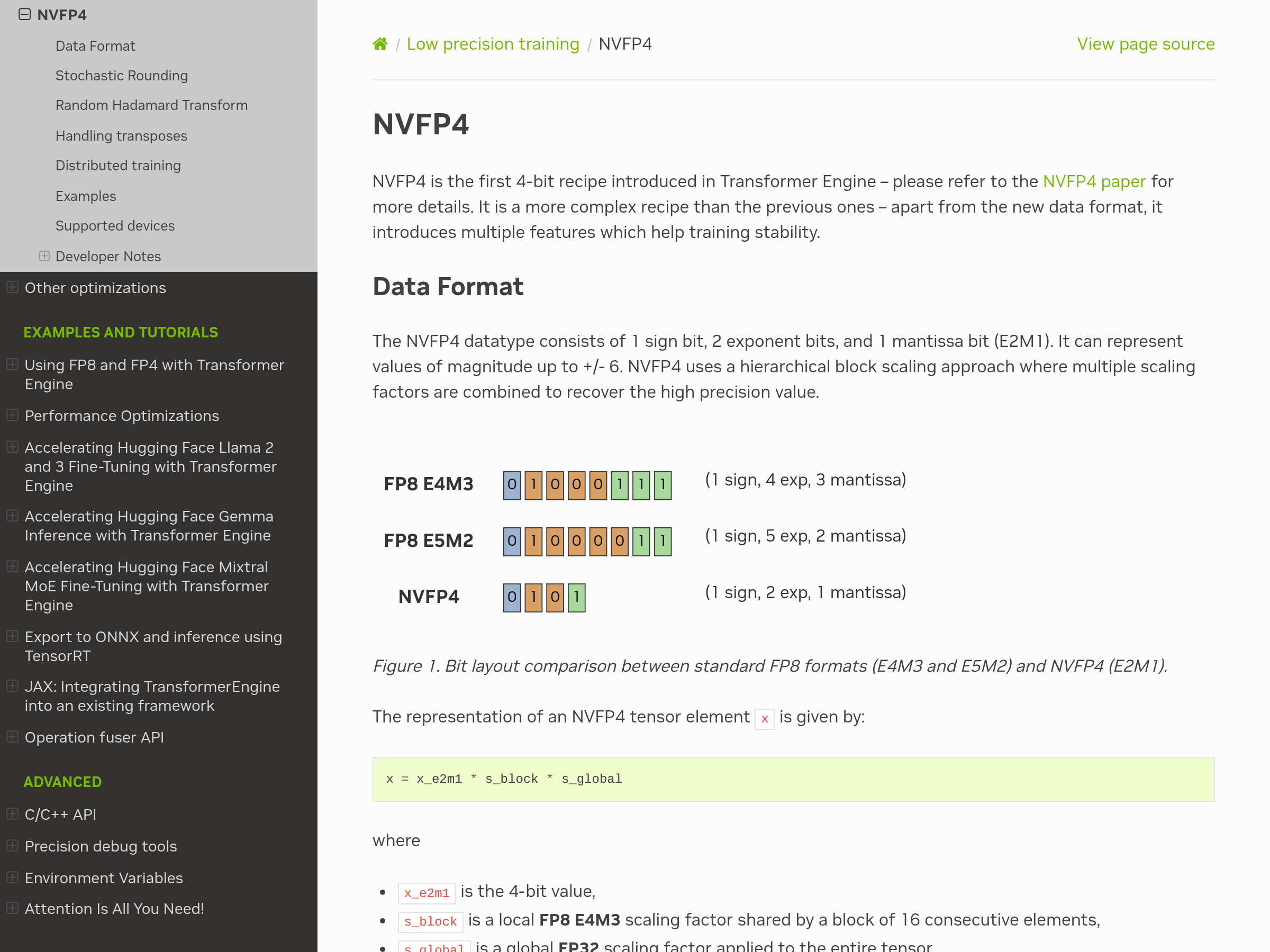Screen dimensions: 1270x952
Task: Collapse the NVFP4 sidebar section
Action: [24, 14]
